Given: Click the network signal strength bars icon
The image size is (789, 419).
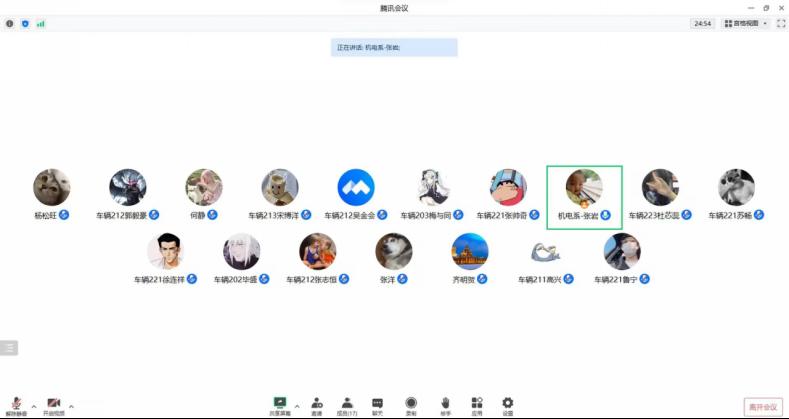Looking at the screenshot, I should click(x=41, y=24).
